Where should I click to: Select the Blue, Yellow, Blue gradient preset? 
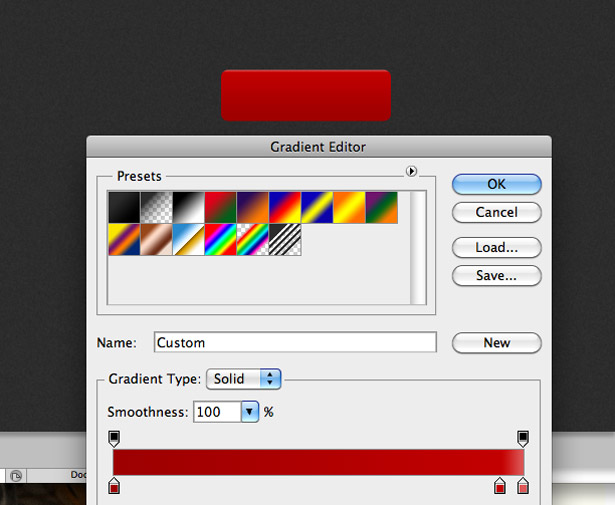(317, 207)
